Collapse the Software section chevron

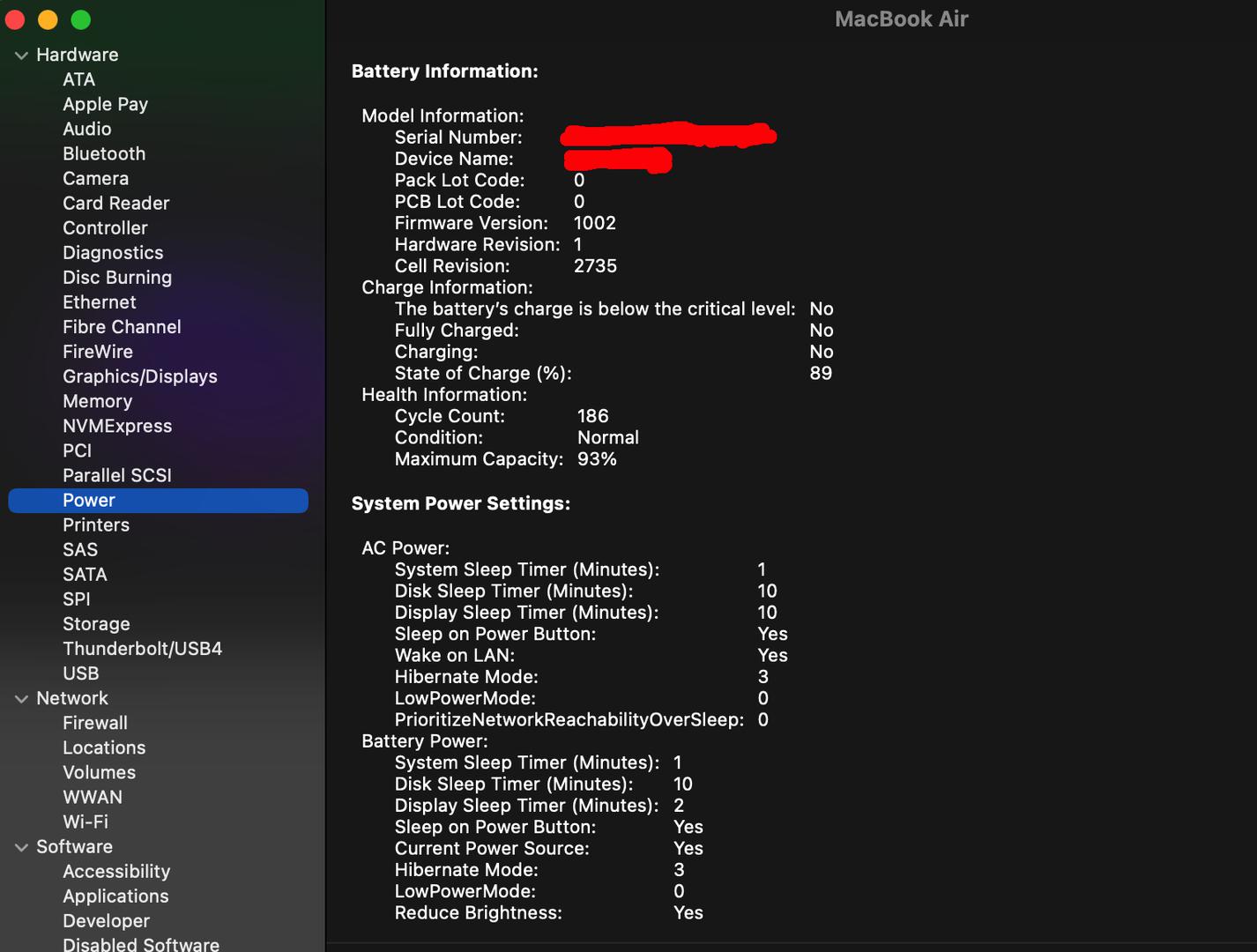pyautogui.click(x=21, y=847)
